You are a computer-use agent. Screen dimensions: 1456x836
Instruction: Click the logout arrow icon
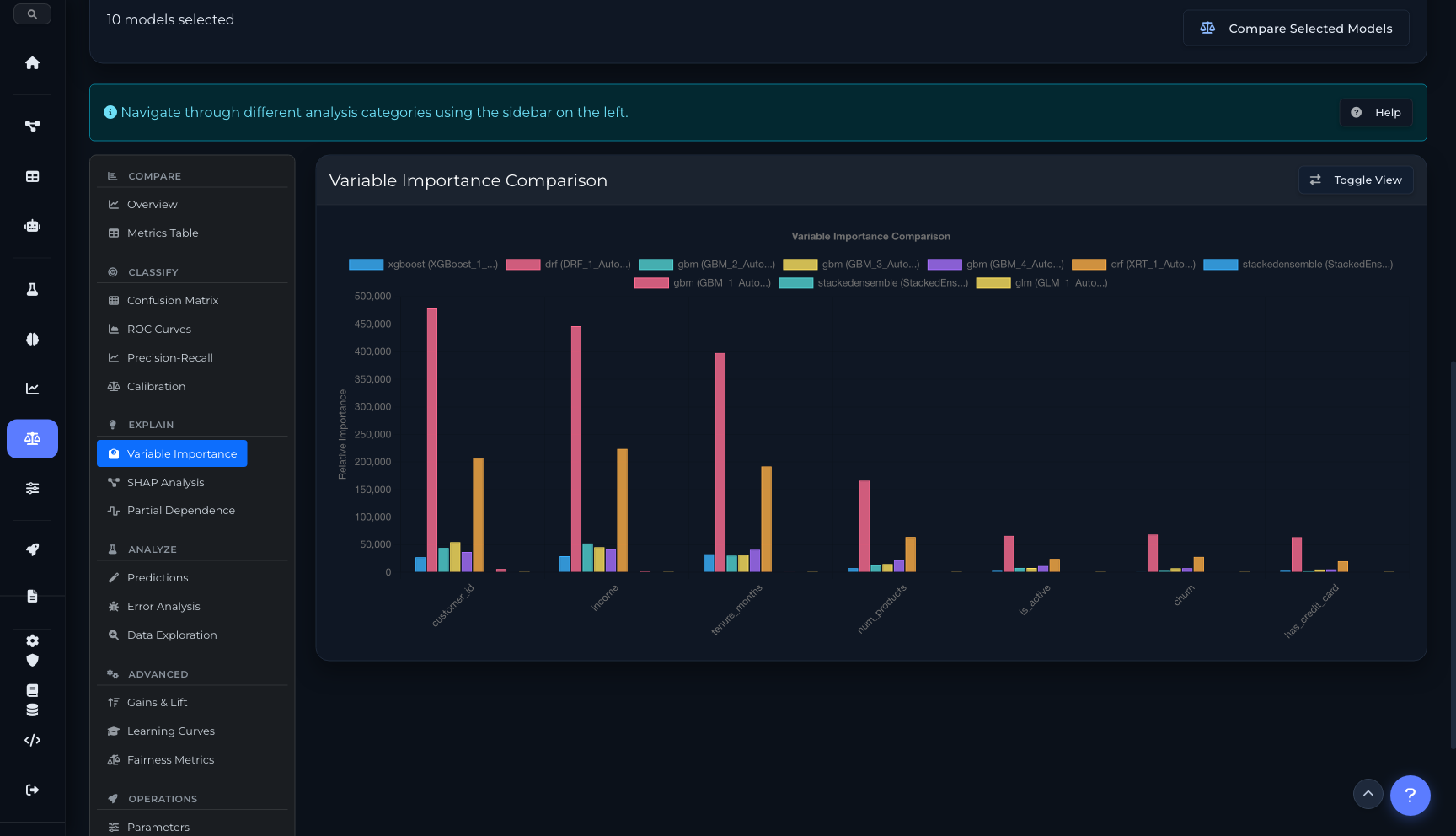(32, 790)
